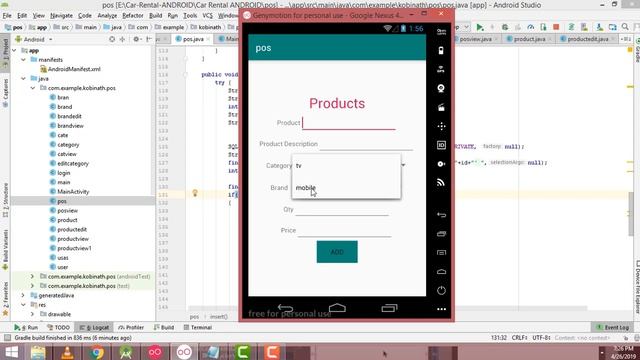Open the File menu
This screenshot has height=360, width=640.
click(x=7, y=16)
